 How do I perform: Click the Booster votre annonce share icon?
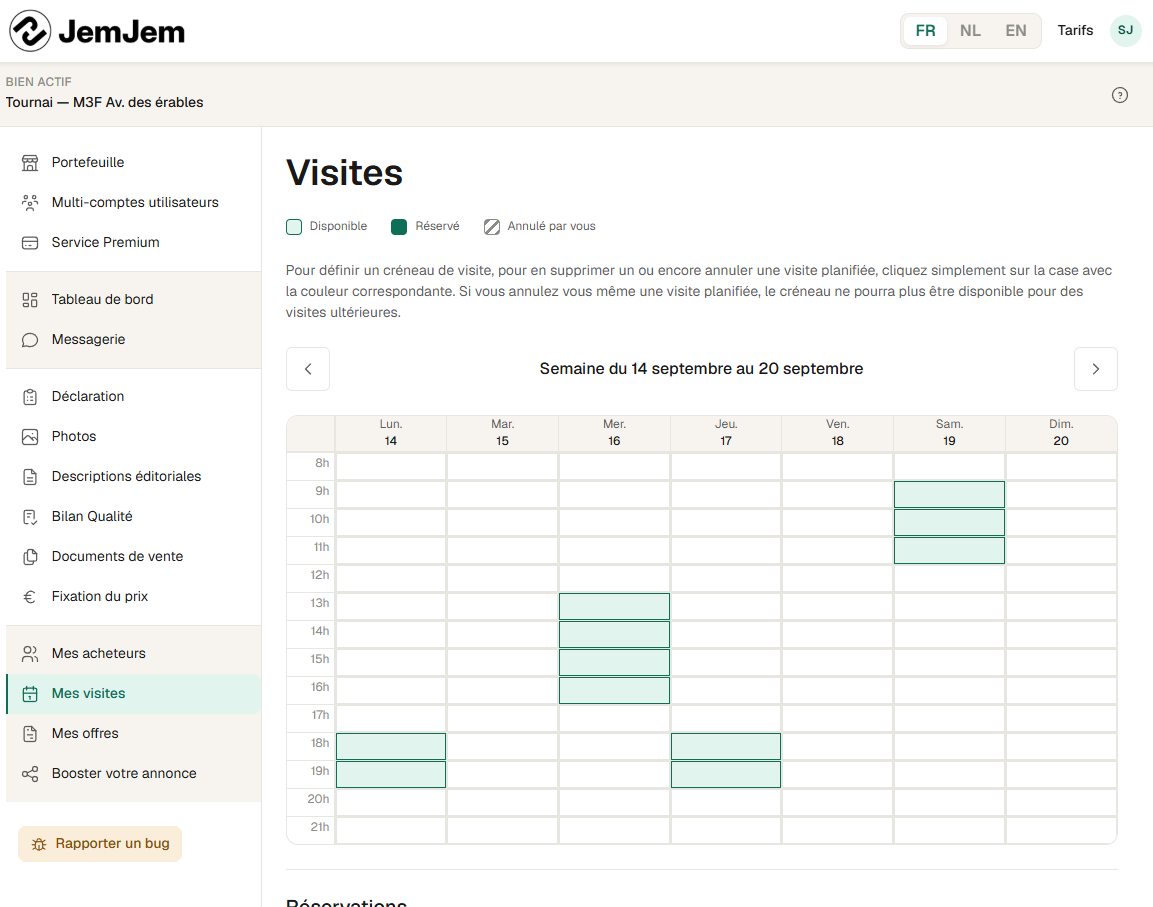(x=29, y=774)
